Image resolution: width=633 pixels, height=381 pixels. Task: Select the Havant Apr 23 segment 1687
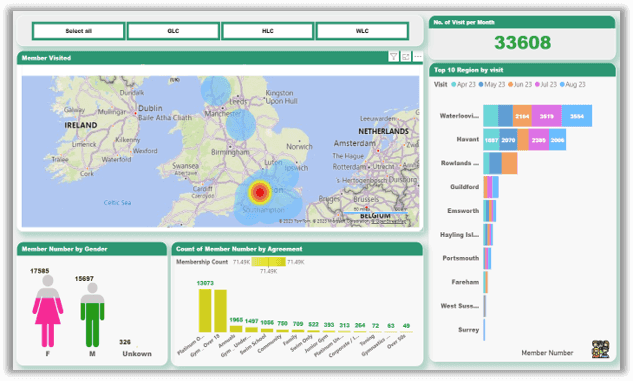click(491, 140)
